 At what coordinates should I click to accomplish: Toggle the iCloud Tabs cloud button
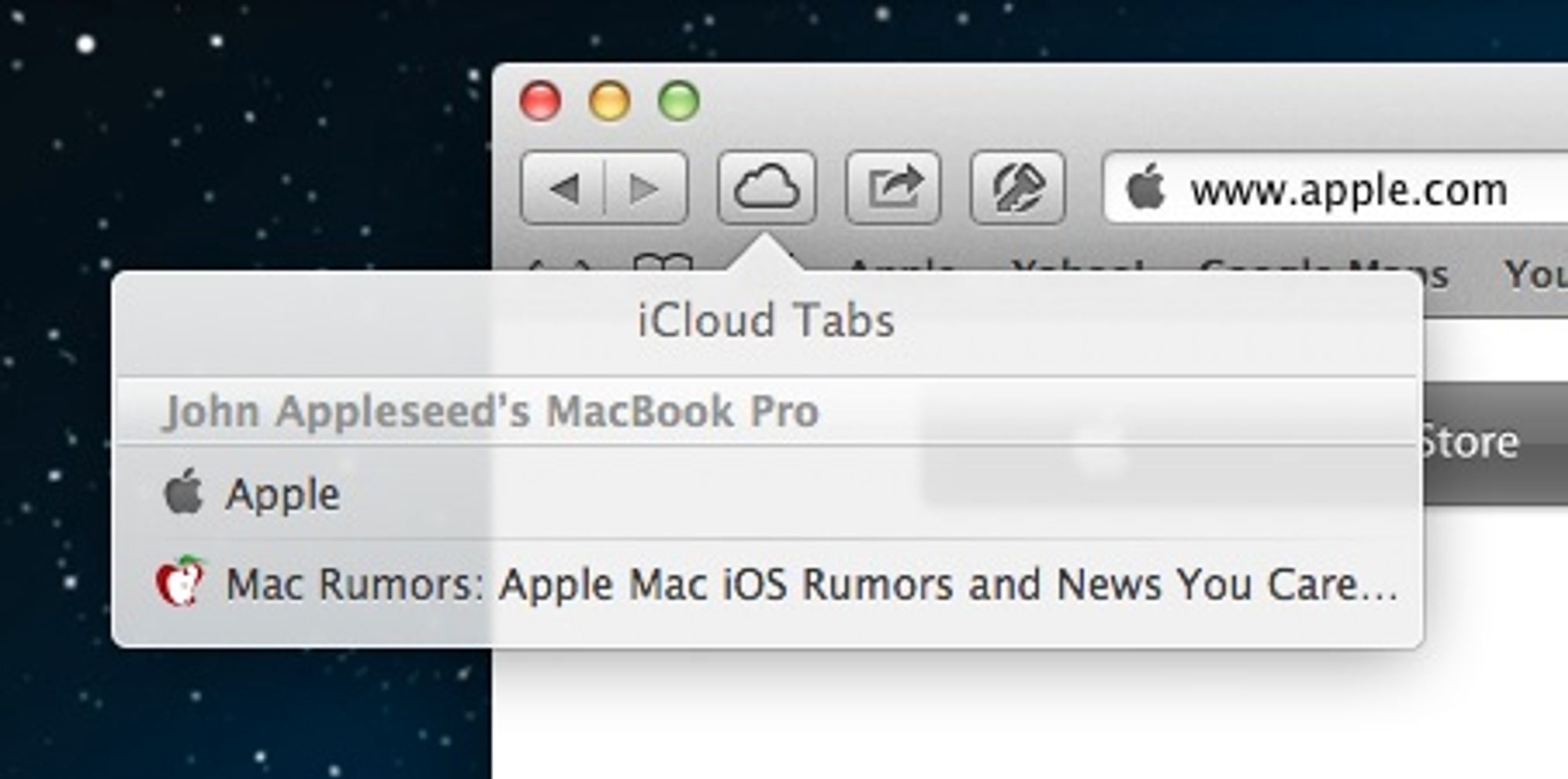(x=766, y=188)
